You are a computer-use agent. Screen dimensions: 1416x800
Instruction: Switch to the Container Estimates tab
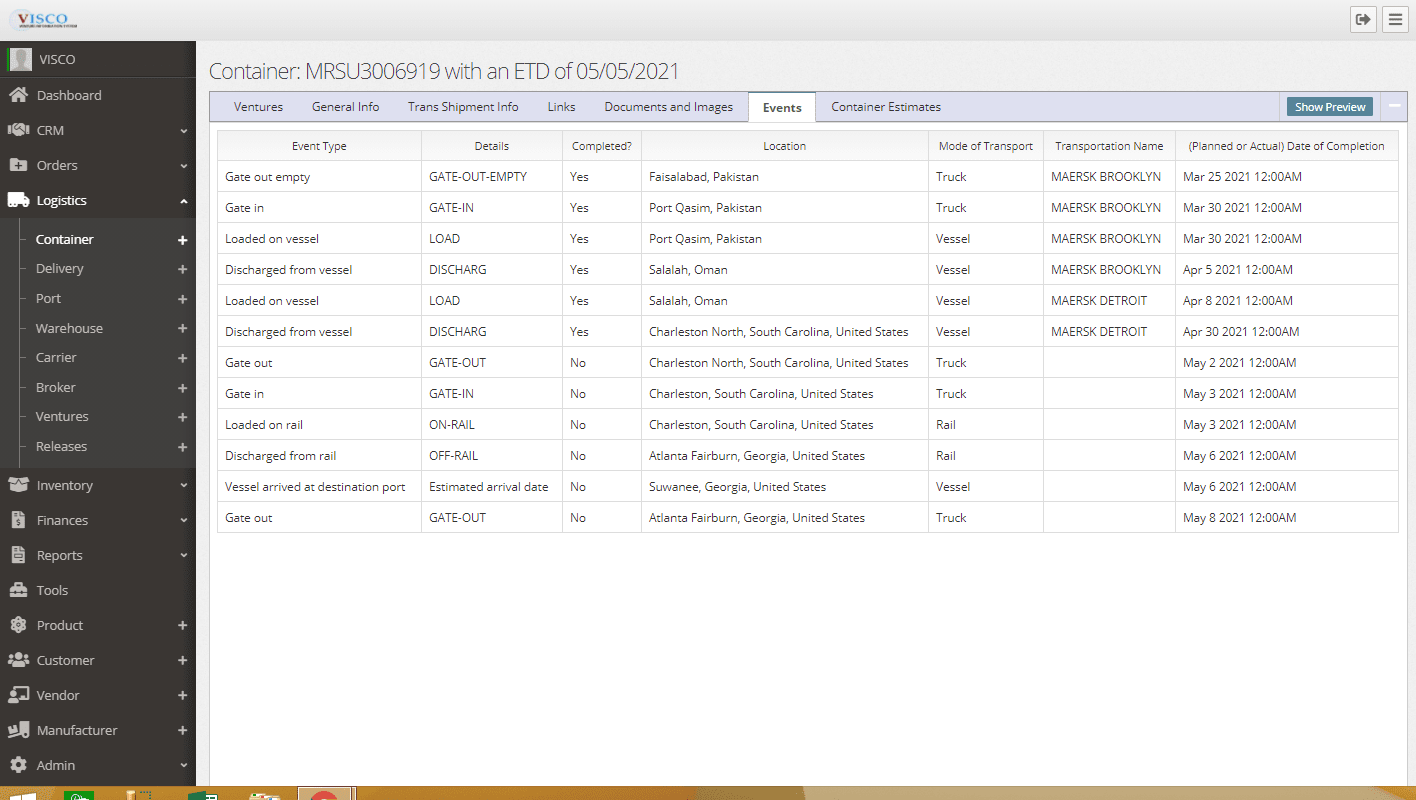[885, 107]
